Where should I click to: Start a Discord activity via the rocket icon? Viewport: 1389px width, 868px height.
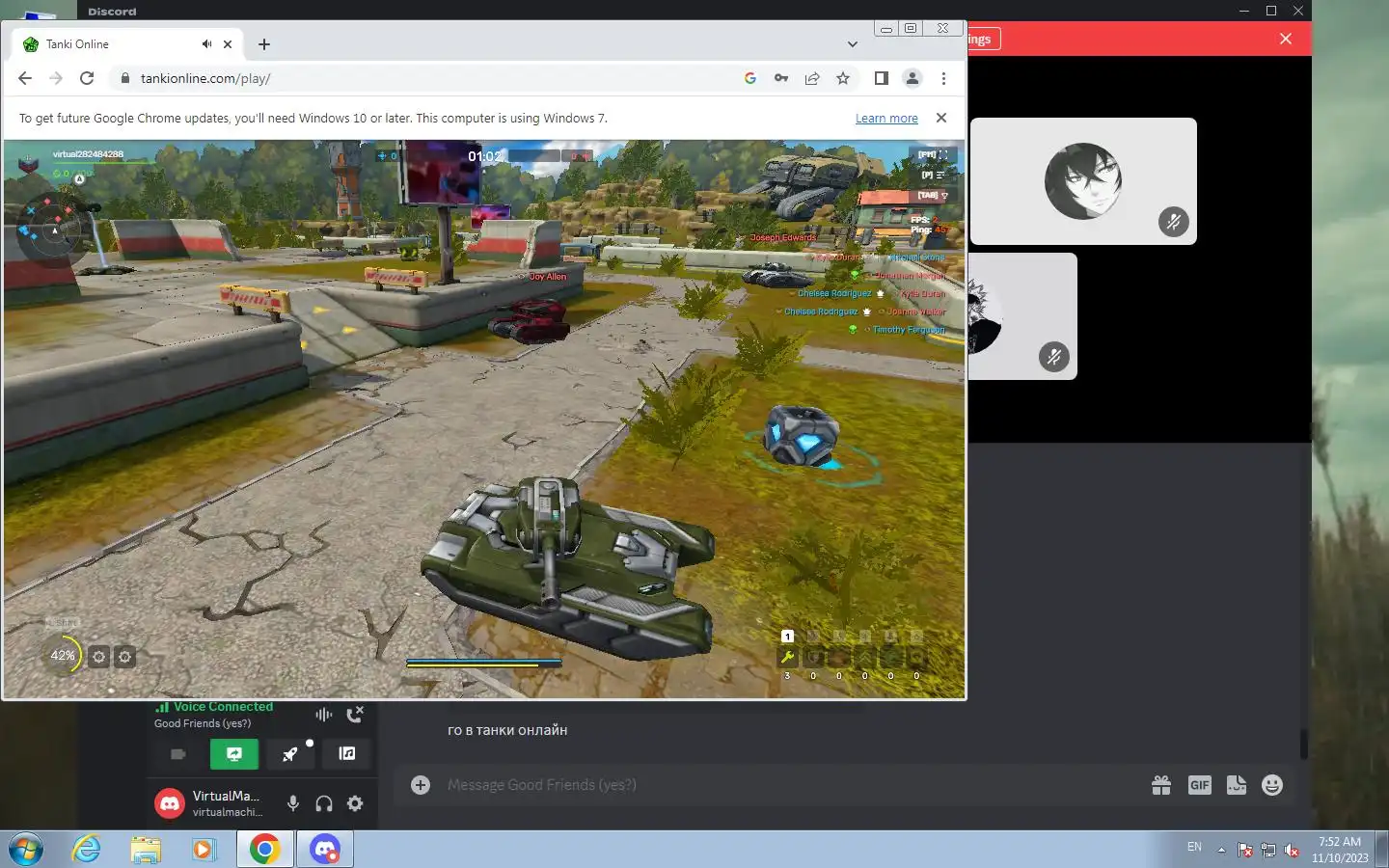pos(290,754)
